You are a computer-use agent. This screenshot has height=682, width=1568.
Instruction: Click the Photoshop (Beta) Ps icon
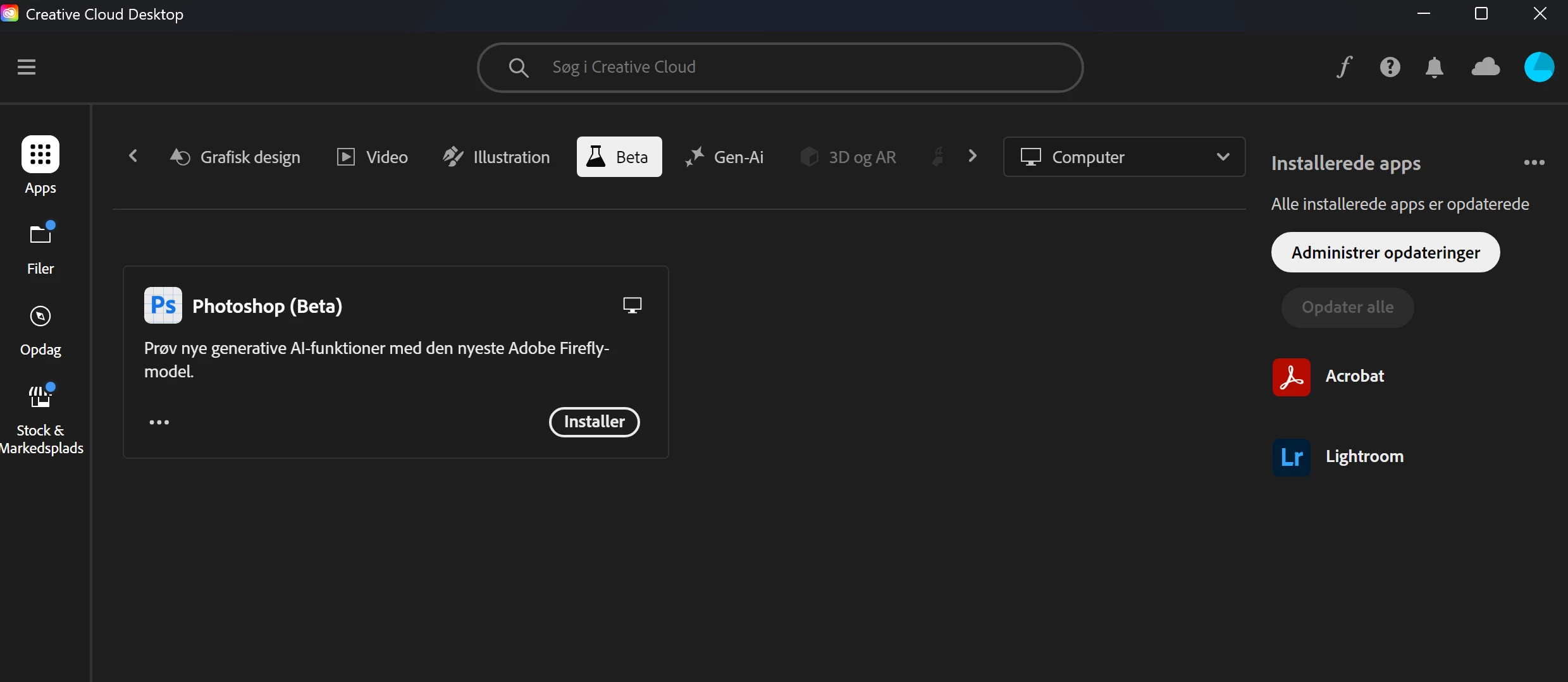click(163, 305)
